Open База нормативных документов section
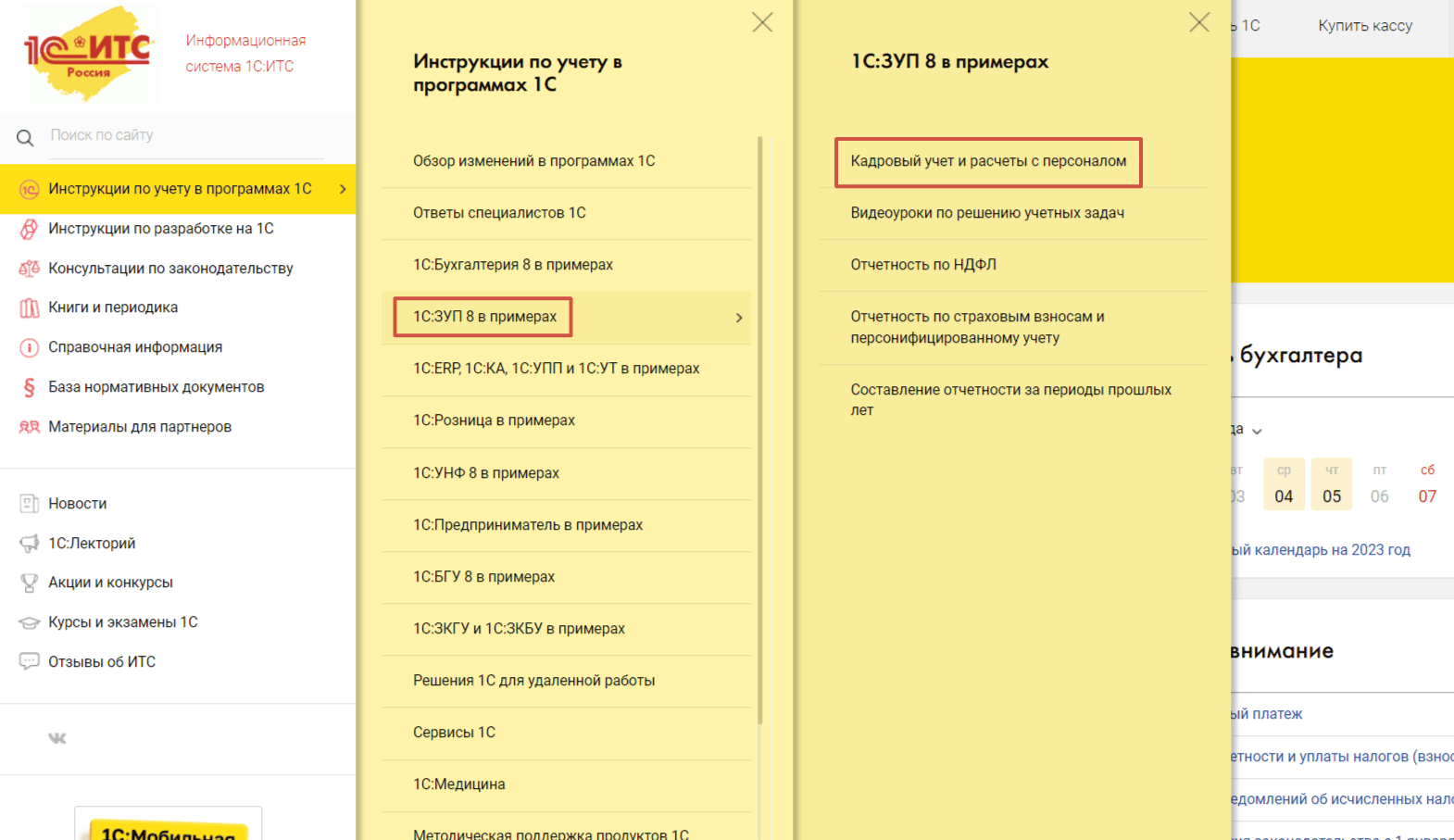 click(157, 387)
